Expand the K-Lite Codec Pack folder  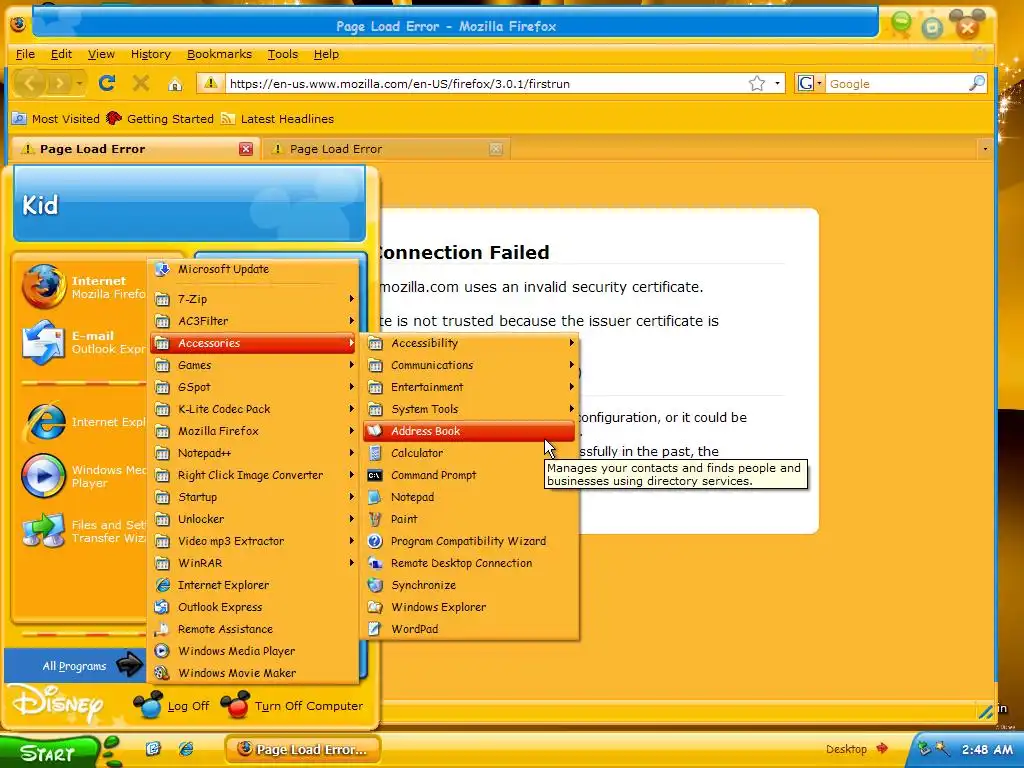253,409
